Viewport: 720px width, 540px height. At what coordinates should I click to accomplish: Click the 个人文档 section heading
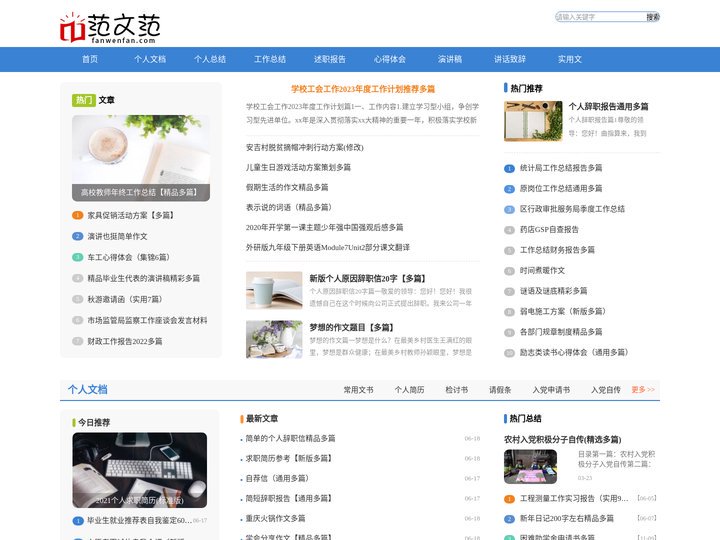coord(88,390)
